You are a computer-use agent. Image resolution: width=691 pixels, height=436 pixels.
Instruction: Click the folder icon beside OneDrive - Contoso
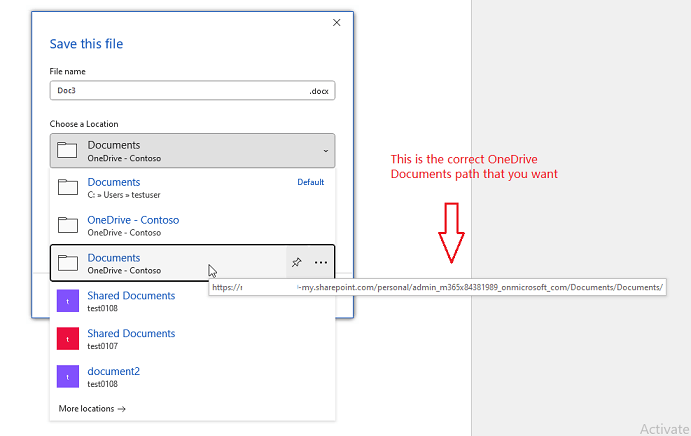pos(68,225)
